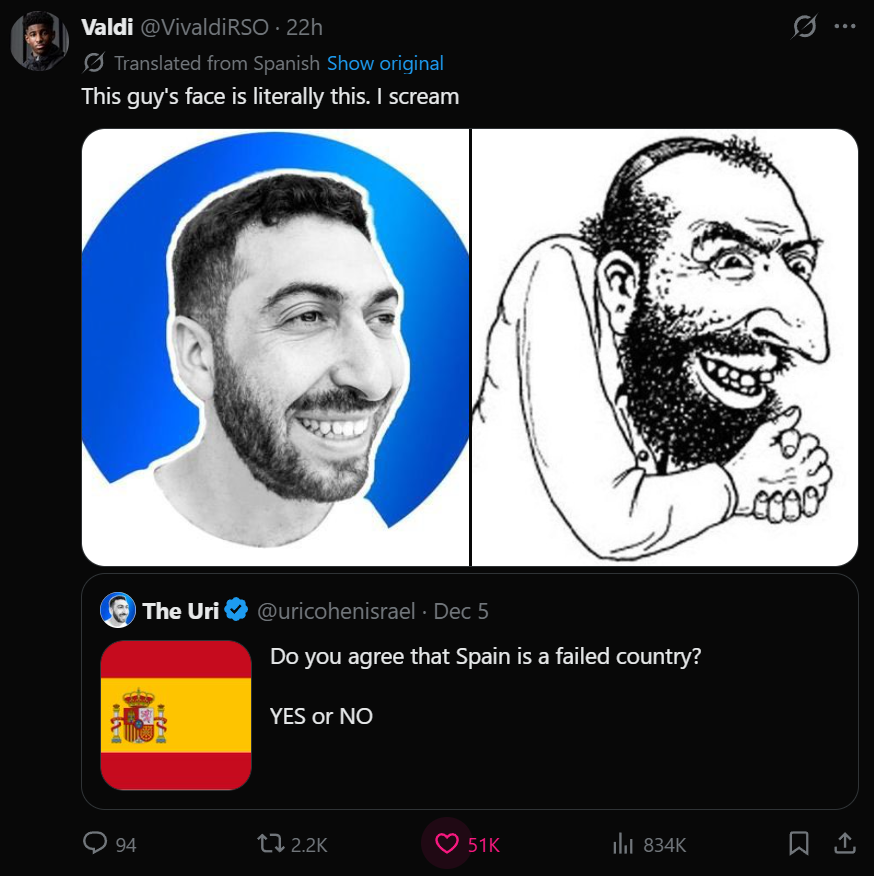Image resolution: width=874 pixels, height=876 pixels.
Task: Open the three-dot more options menu
Action: 844,26
